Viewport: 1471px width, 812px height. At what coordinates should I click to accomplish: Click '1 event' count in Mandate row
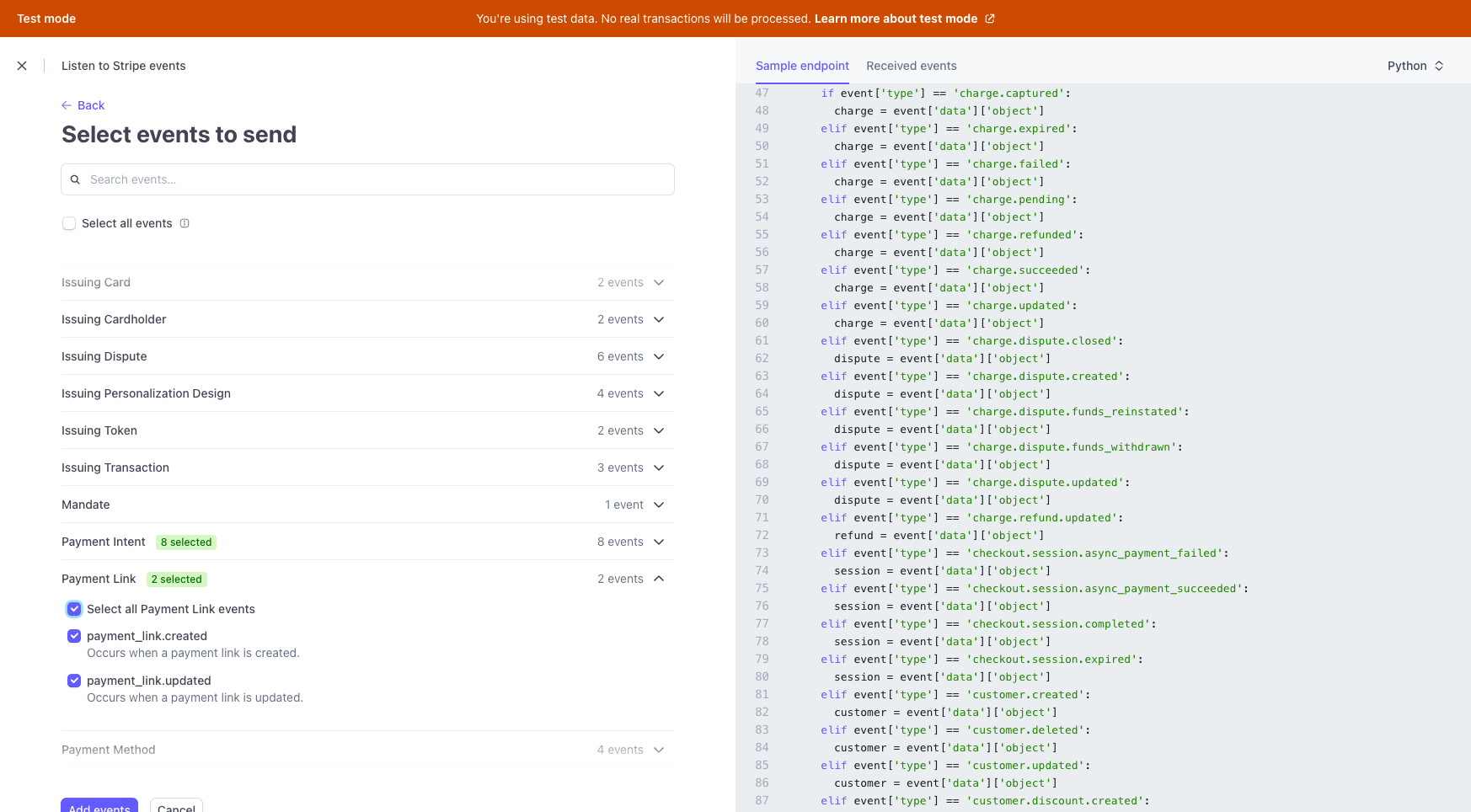[624, 505]
